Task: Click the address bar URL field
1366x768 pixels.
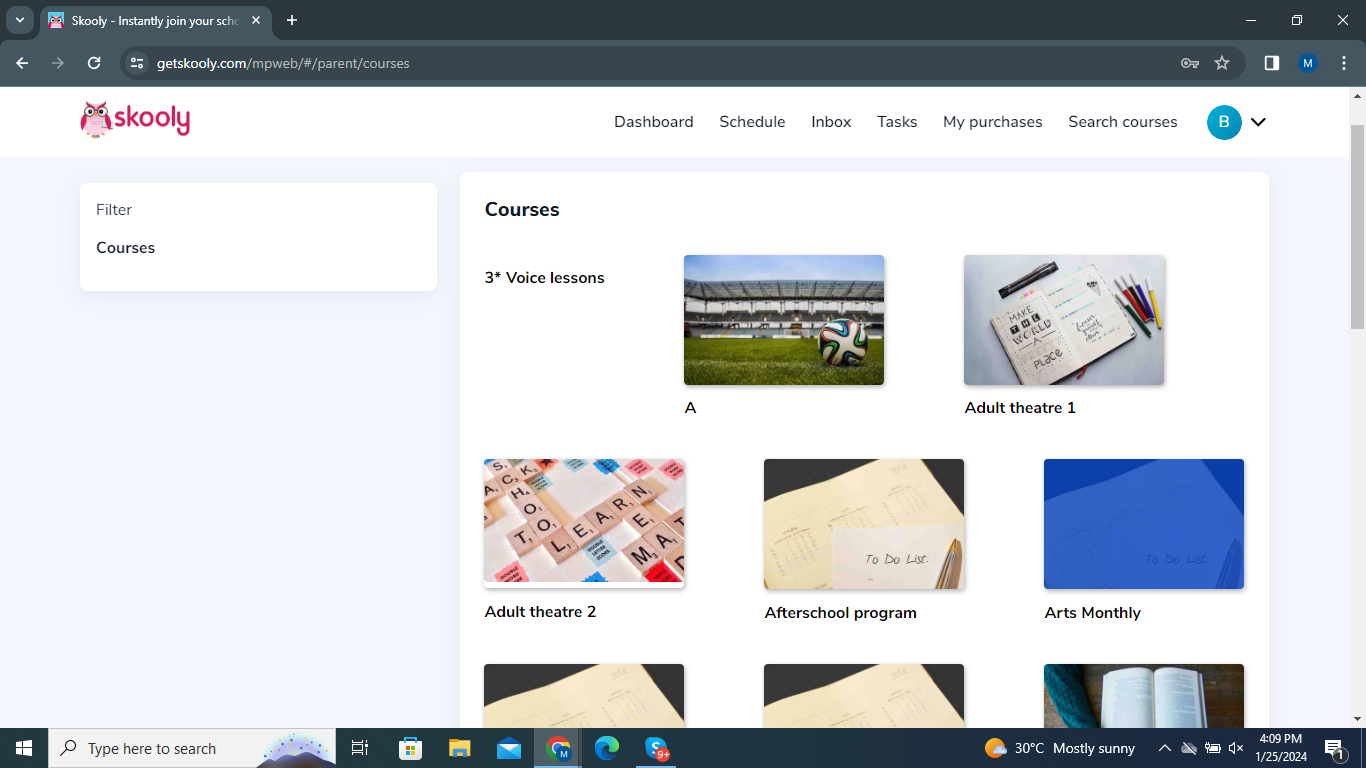Action: (660, 63)
